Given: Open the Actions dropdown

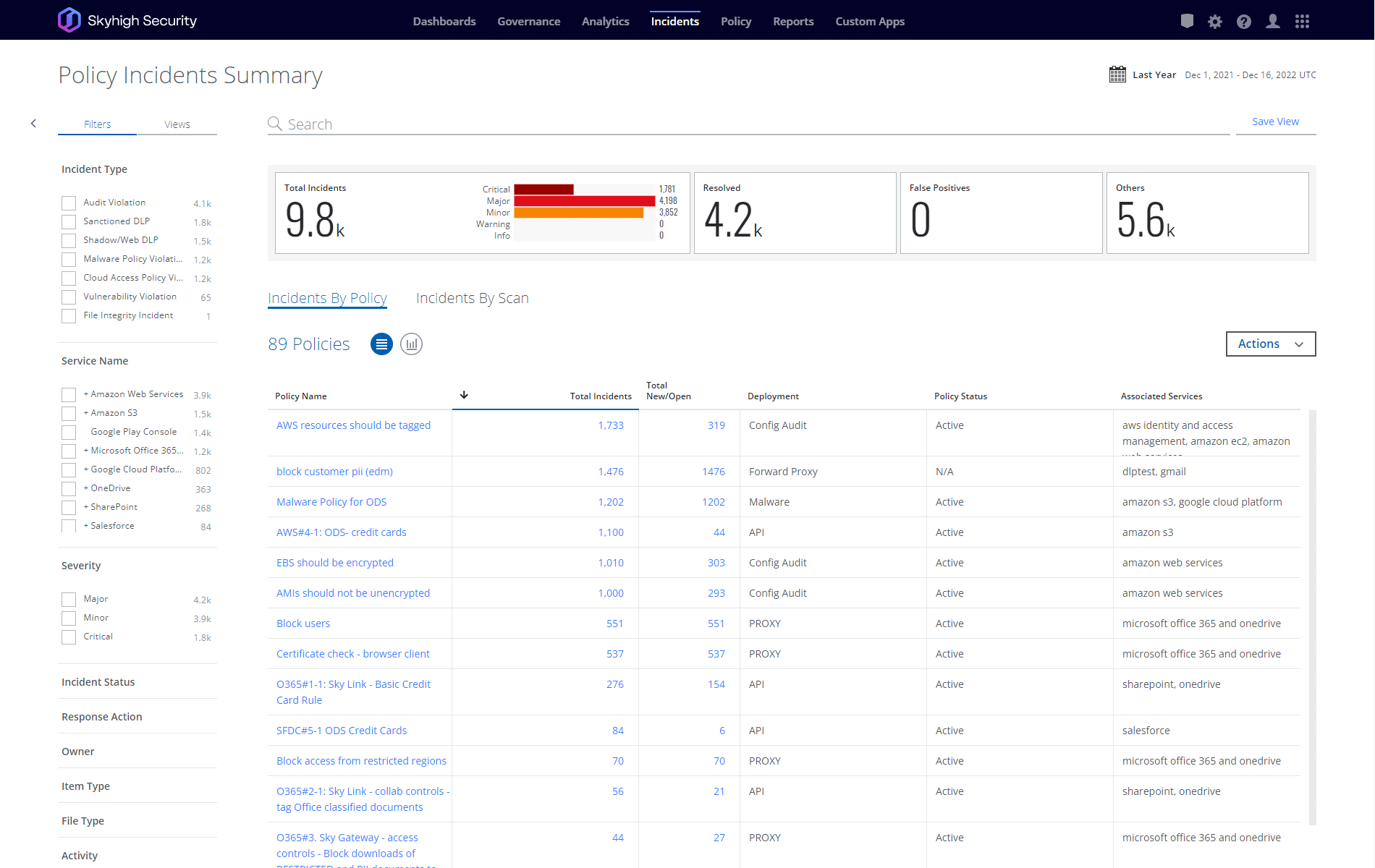Looking at the screenshot, I should tap(1270, 344).
